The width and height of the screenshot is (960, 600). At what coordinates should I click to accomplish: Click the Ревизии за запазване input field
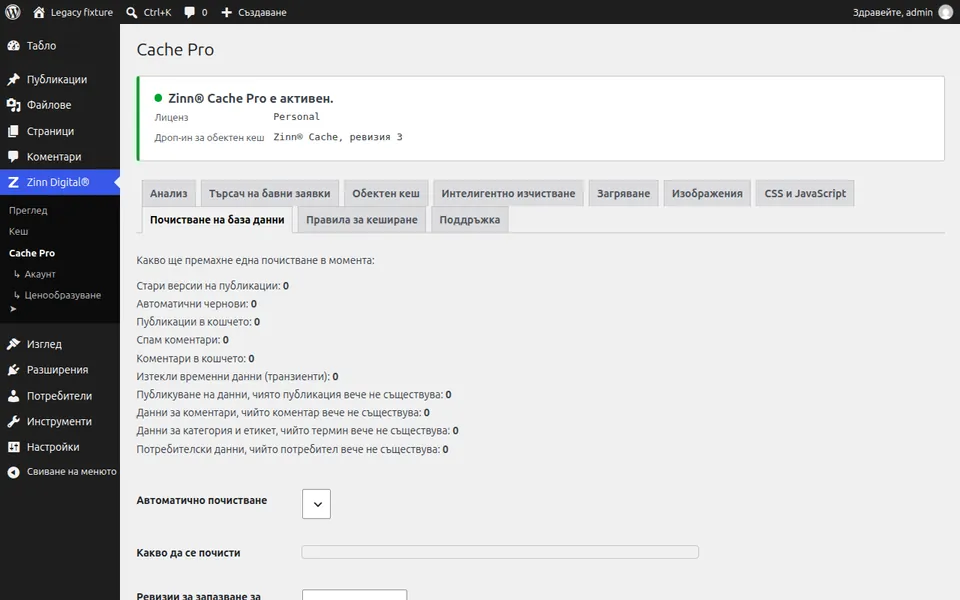[354, 594]
